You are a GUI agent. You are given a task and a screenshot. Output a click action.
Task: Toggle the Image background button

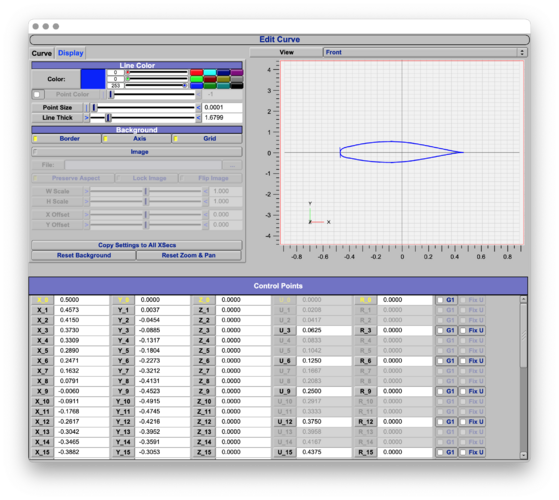coord(137,152)
